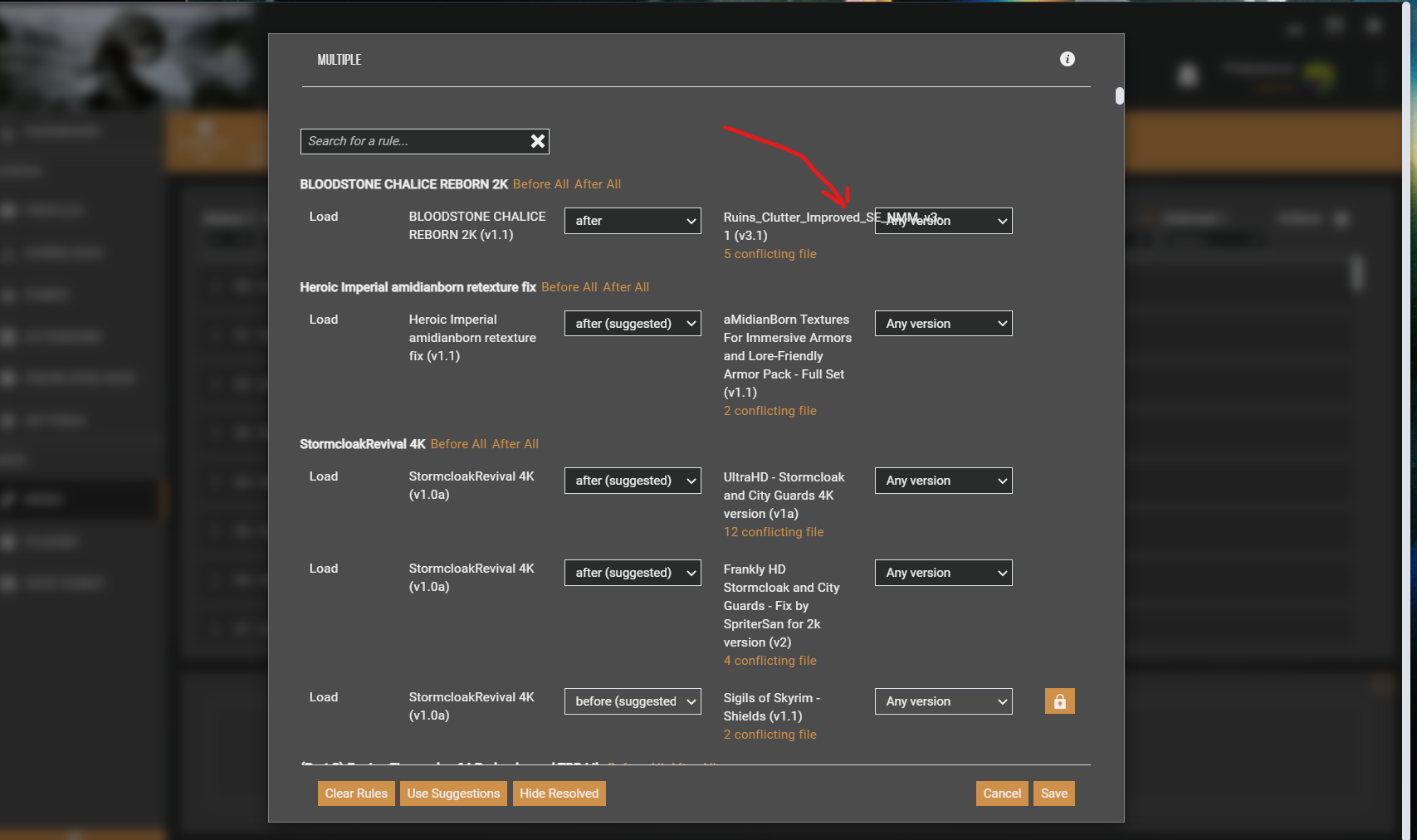Cancel out of the rules dialog
Screen dimensions: 1417x840
(x=1001, y=793)
